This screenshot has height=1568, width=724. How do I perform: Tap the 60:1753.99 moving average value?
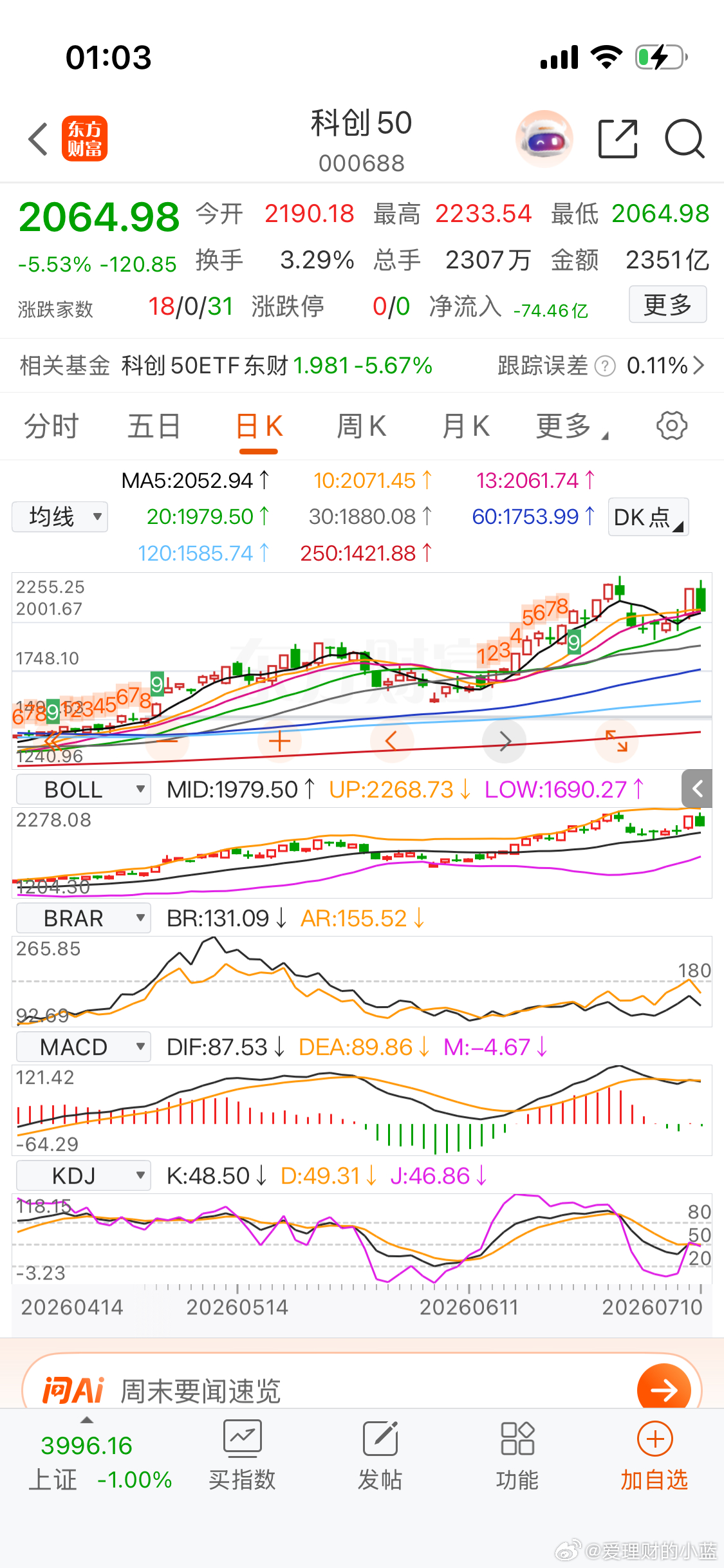[534, 516]
